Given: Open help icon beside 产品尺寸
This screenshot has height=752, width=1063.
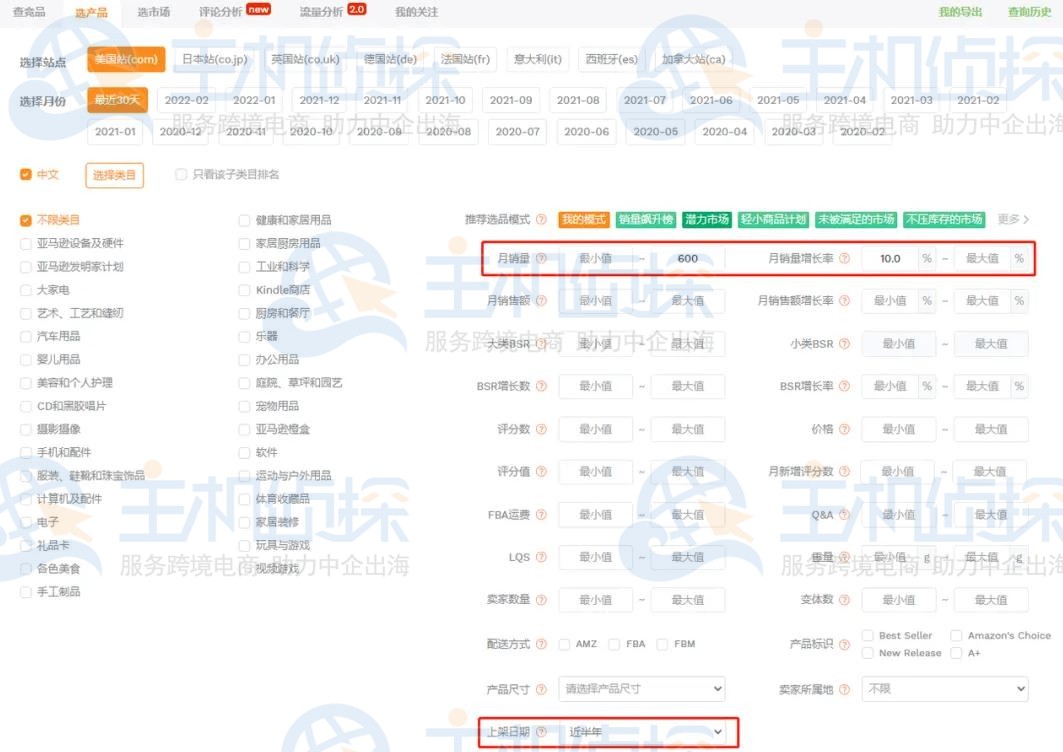Looking at the screenshot, I should point(541,690).
